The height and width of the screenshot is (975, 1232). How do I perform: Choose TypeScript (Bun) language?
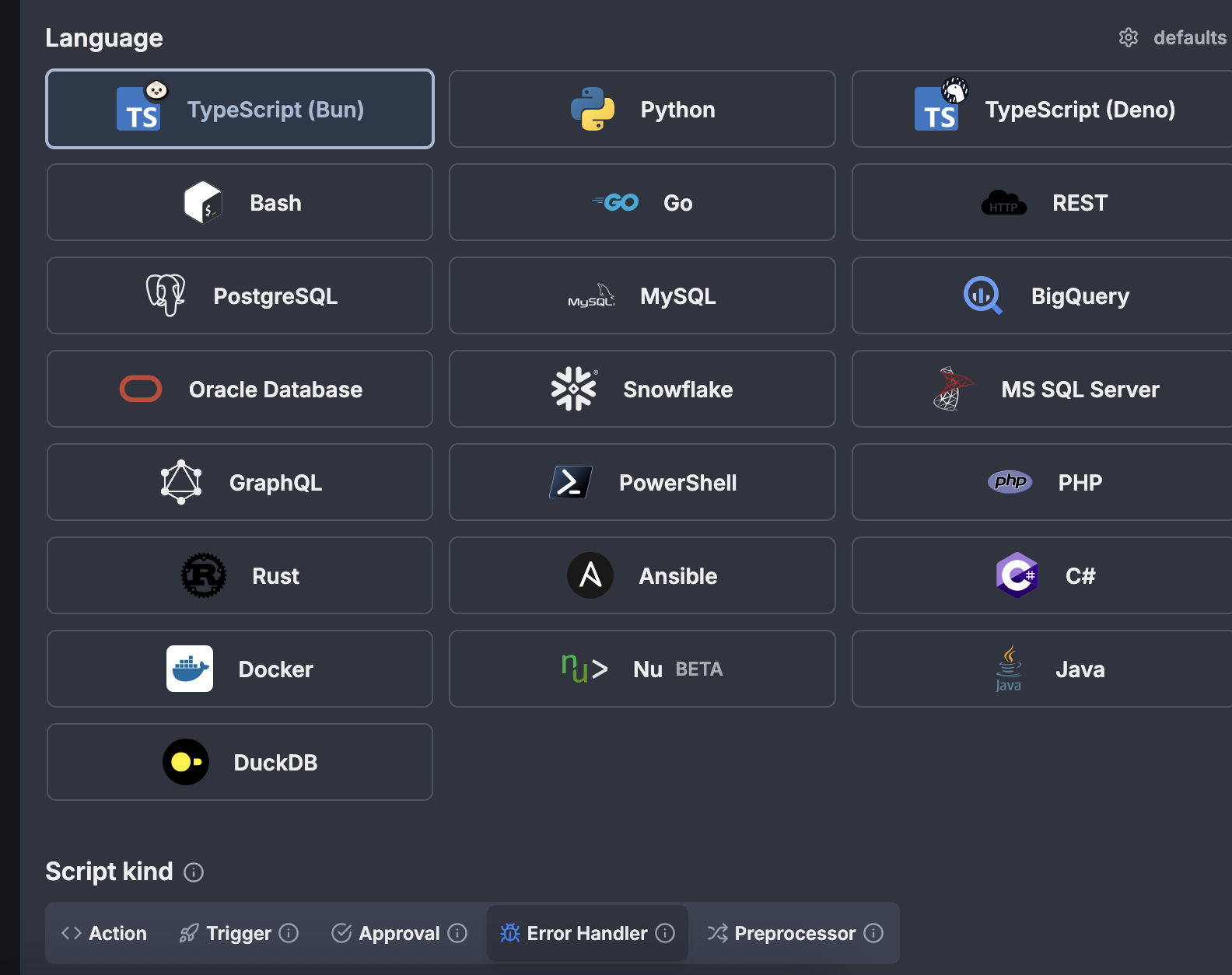pos(240,109)
